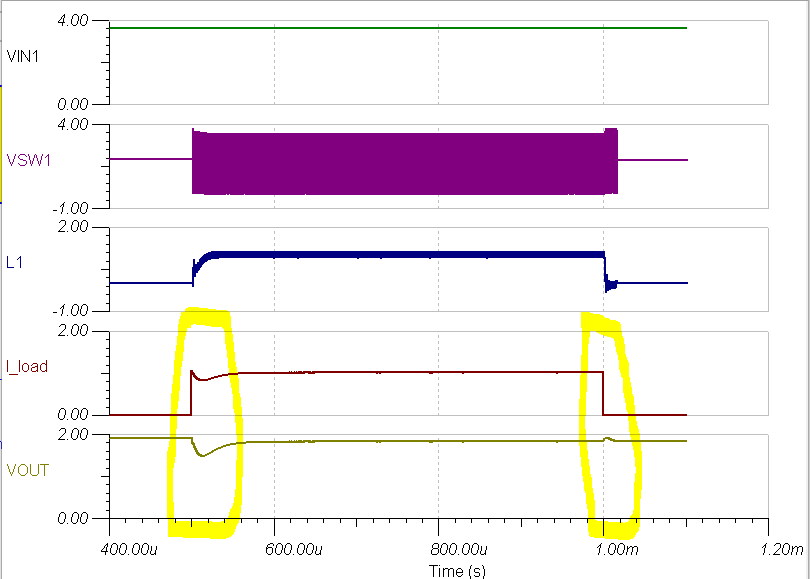Click the Time (s) axis title
Screen dimensions: 810x579
tap(457, 571)
